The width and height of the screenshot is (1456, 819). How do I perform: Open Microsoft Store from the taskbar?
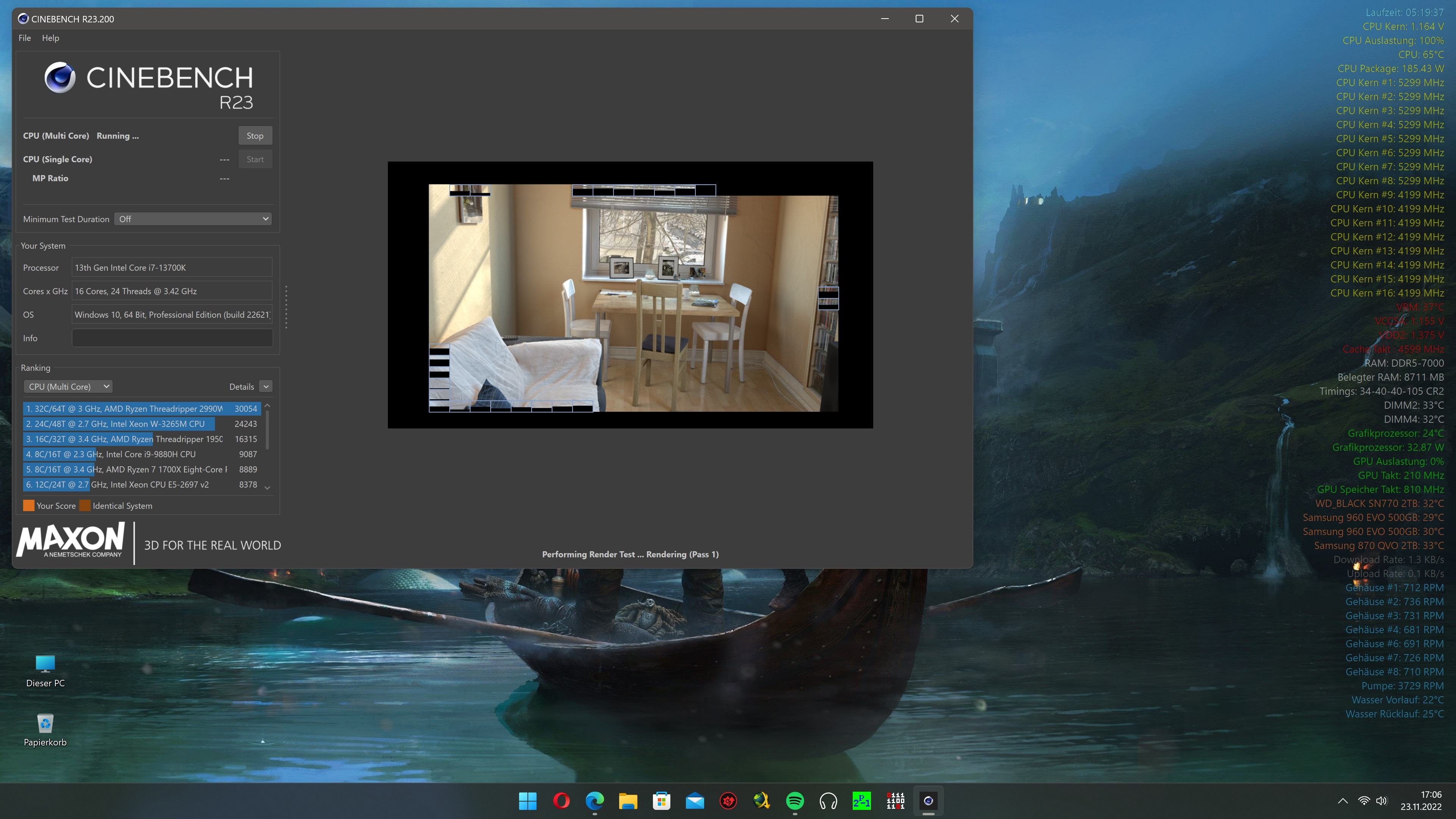click(x=661, y=800)
